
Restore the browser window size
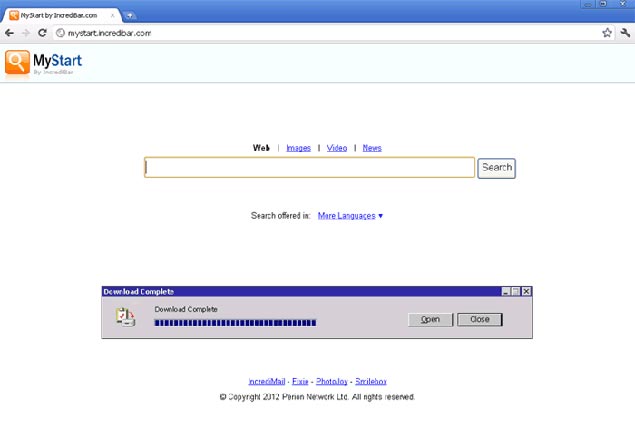pos(603,4)
